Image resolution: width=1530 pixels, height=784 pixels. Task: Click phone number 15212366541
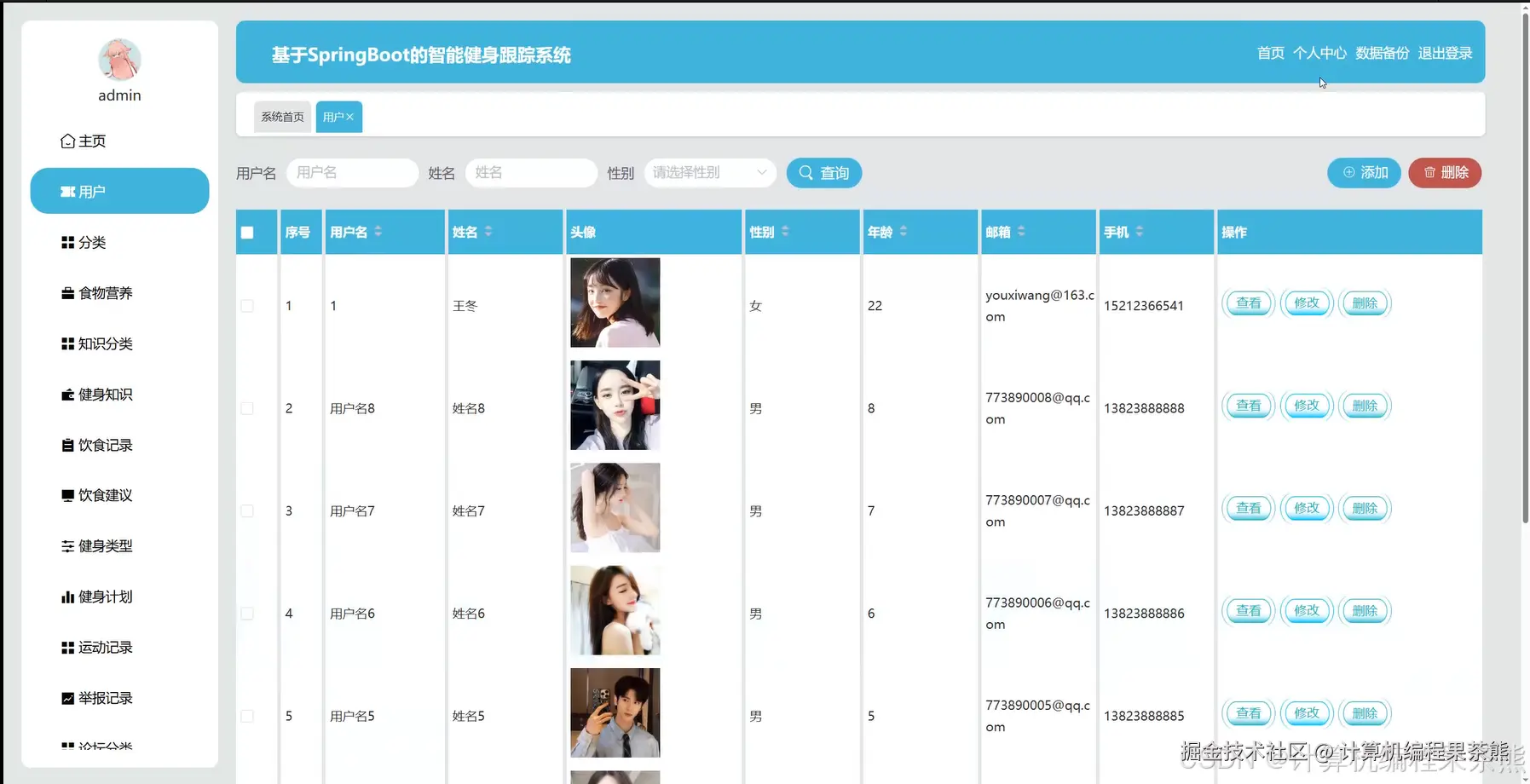[1144, 306]
